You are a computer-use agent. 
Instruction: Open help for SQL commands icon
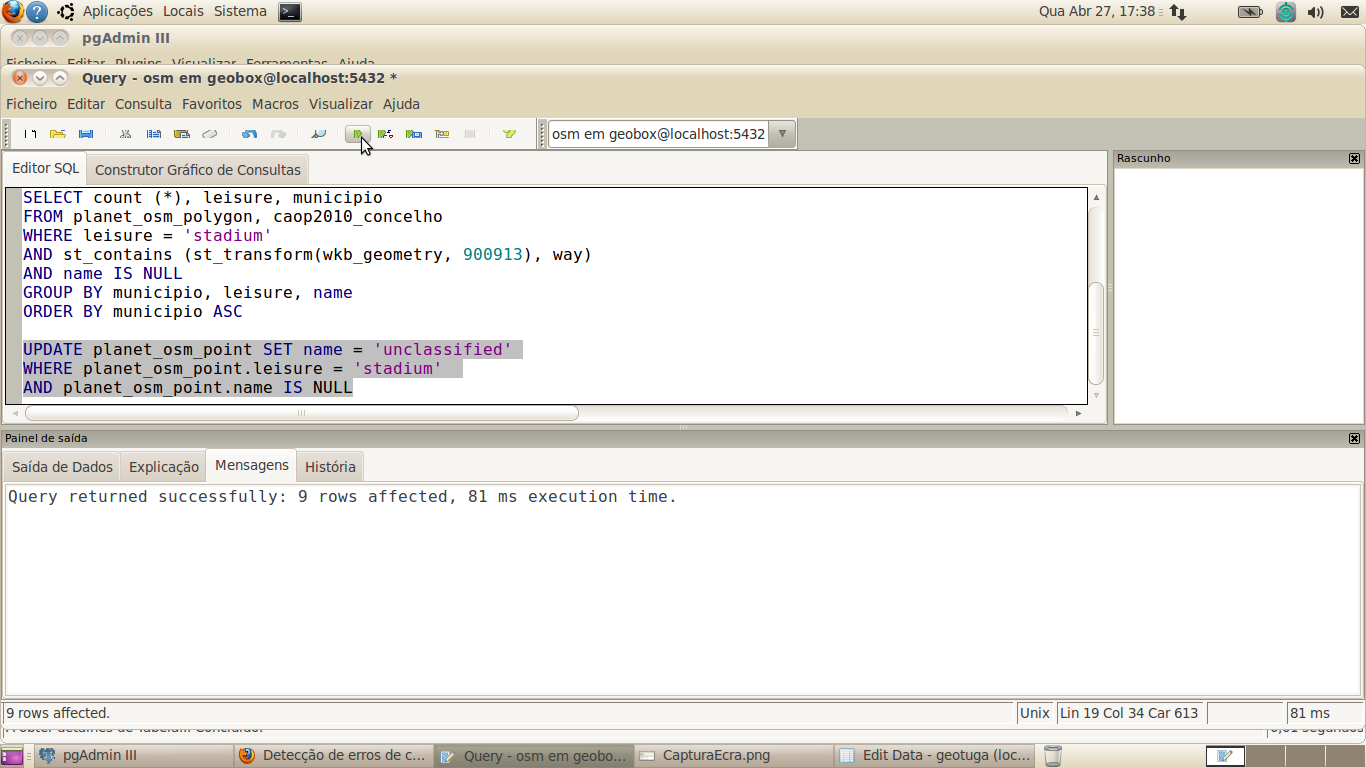click(510, 134)
